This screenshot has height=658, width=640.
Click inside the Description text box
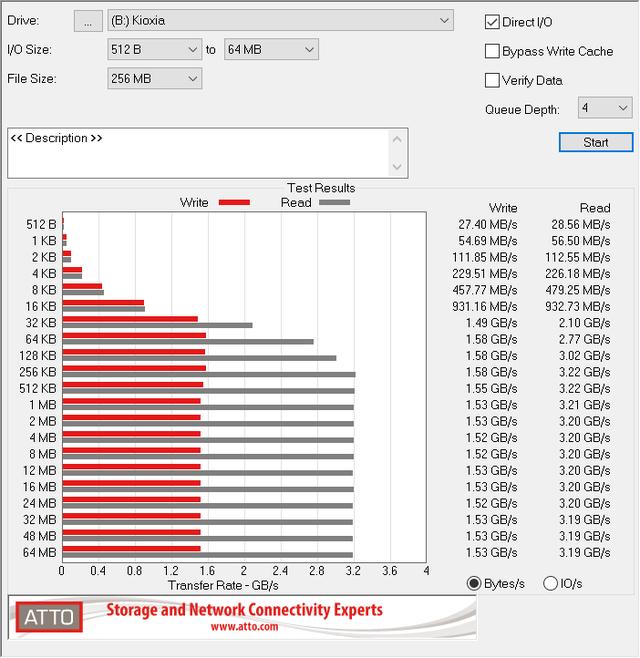point(199,153)
